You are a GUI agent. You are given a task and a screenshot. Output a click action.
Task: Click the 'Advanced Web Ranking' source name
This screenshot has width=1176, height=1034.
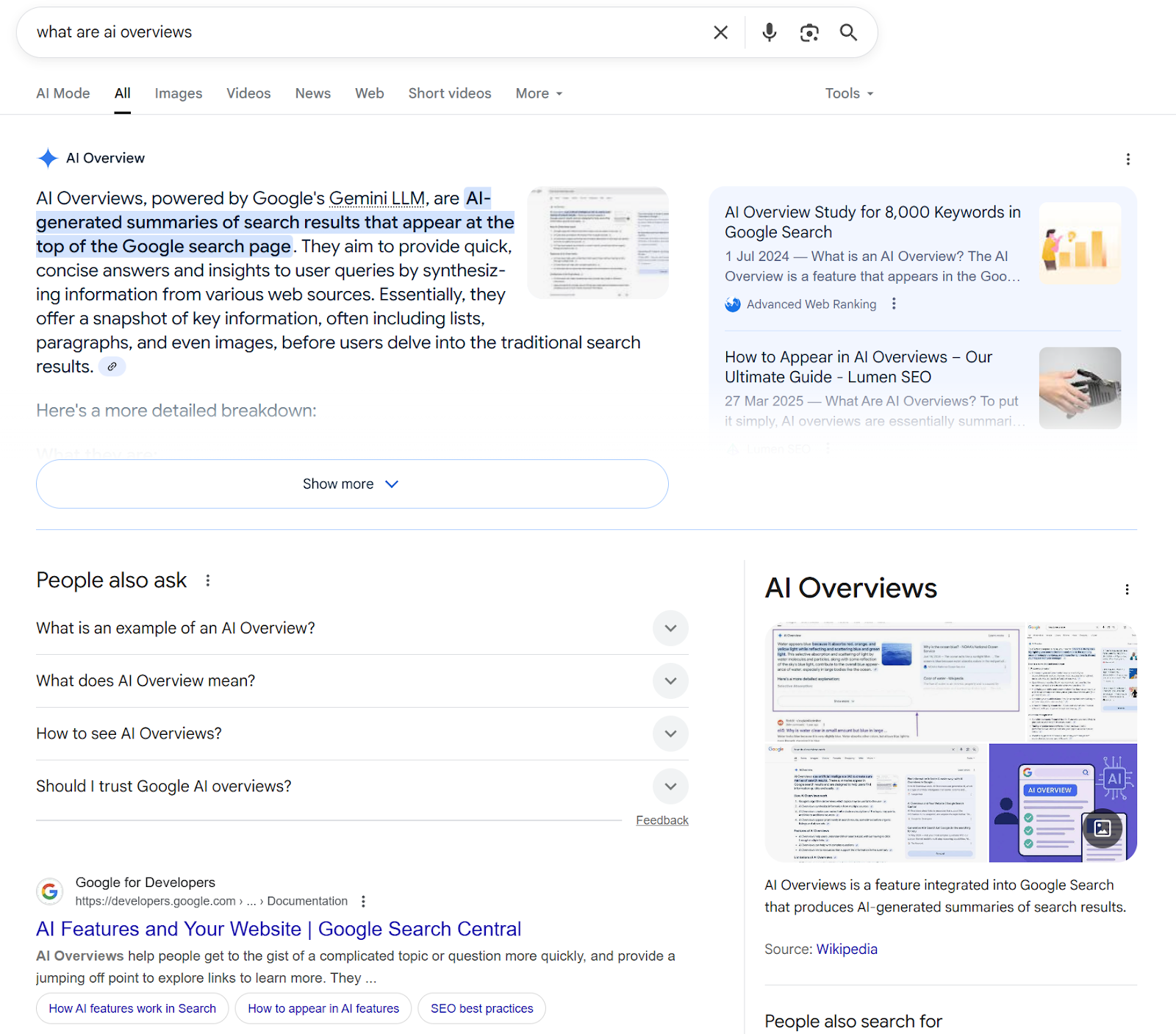coord(811,304)
